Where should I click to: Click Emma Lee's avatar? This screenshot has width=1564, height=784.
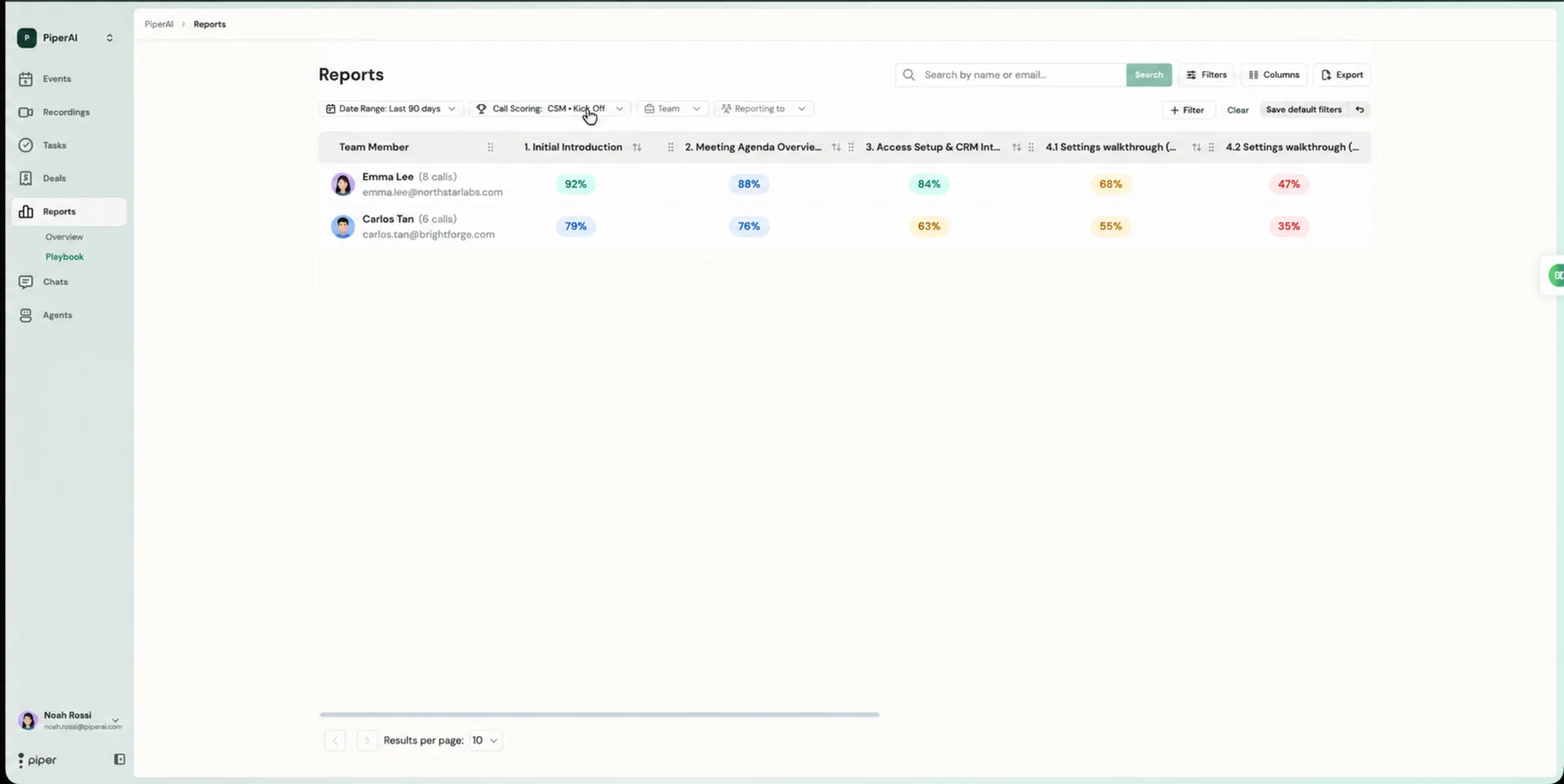click(x=343, y=184)
